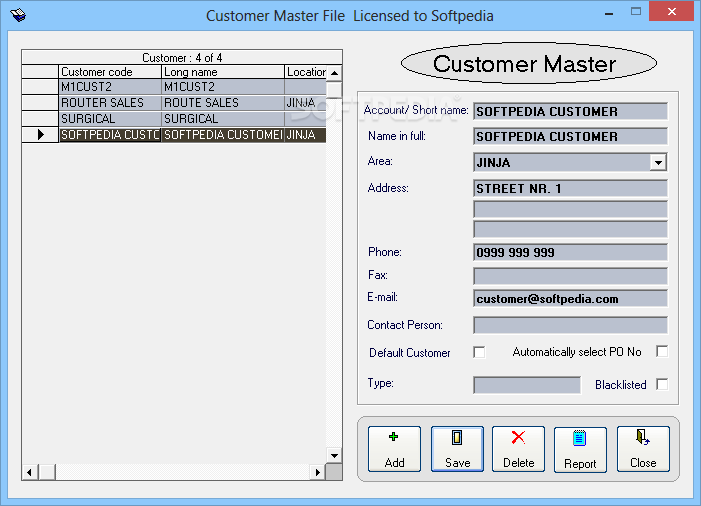Click the Delete button

pos(519,449)
